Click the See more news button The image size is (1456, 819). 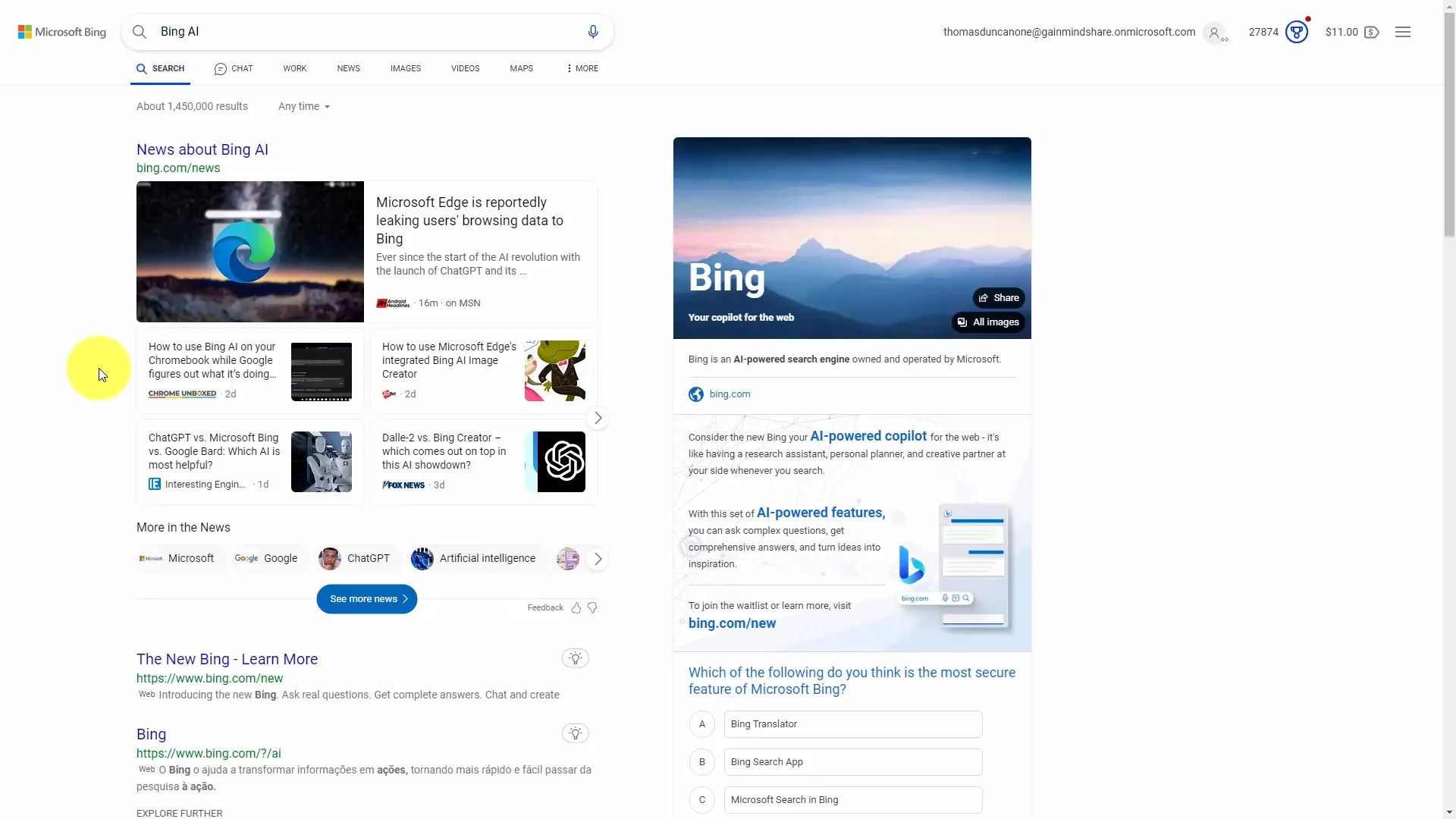pos(366,598)
